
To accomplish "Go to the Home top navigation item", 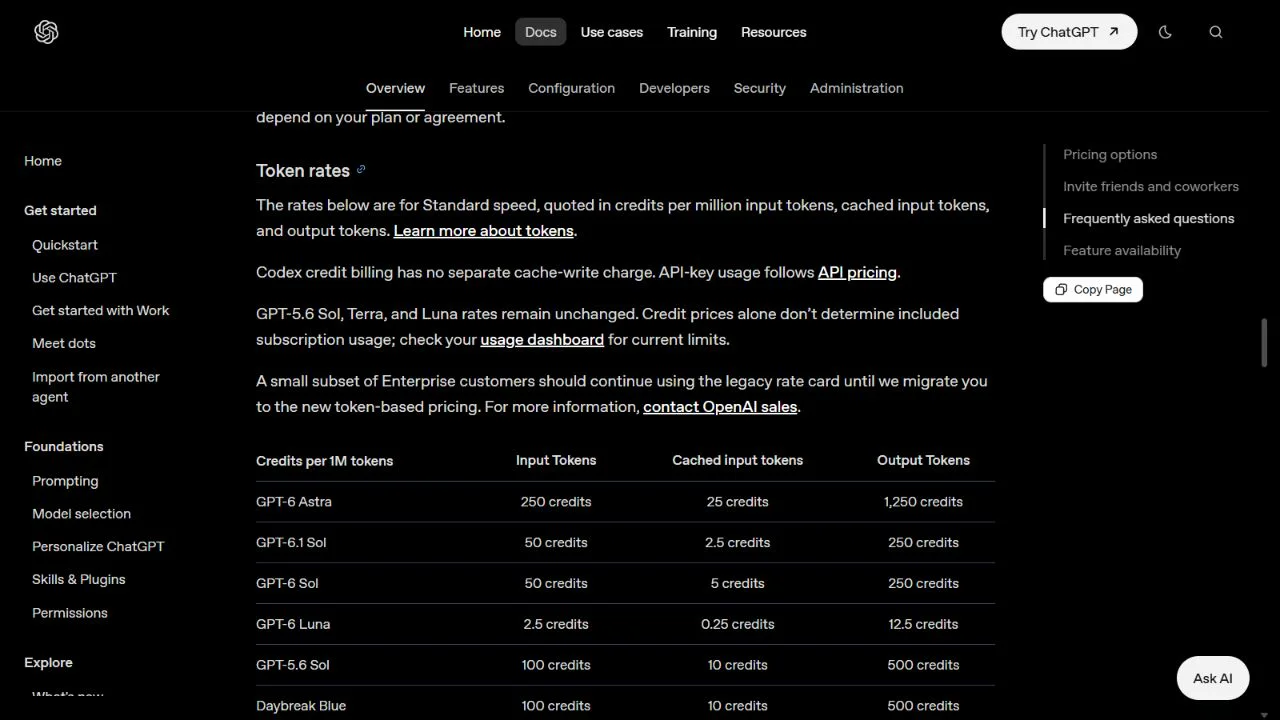I will tap(482, 32).
